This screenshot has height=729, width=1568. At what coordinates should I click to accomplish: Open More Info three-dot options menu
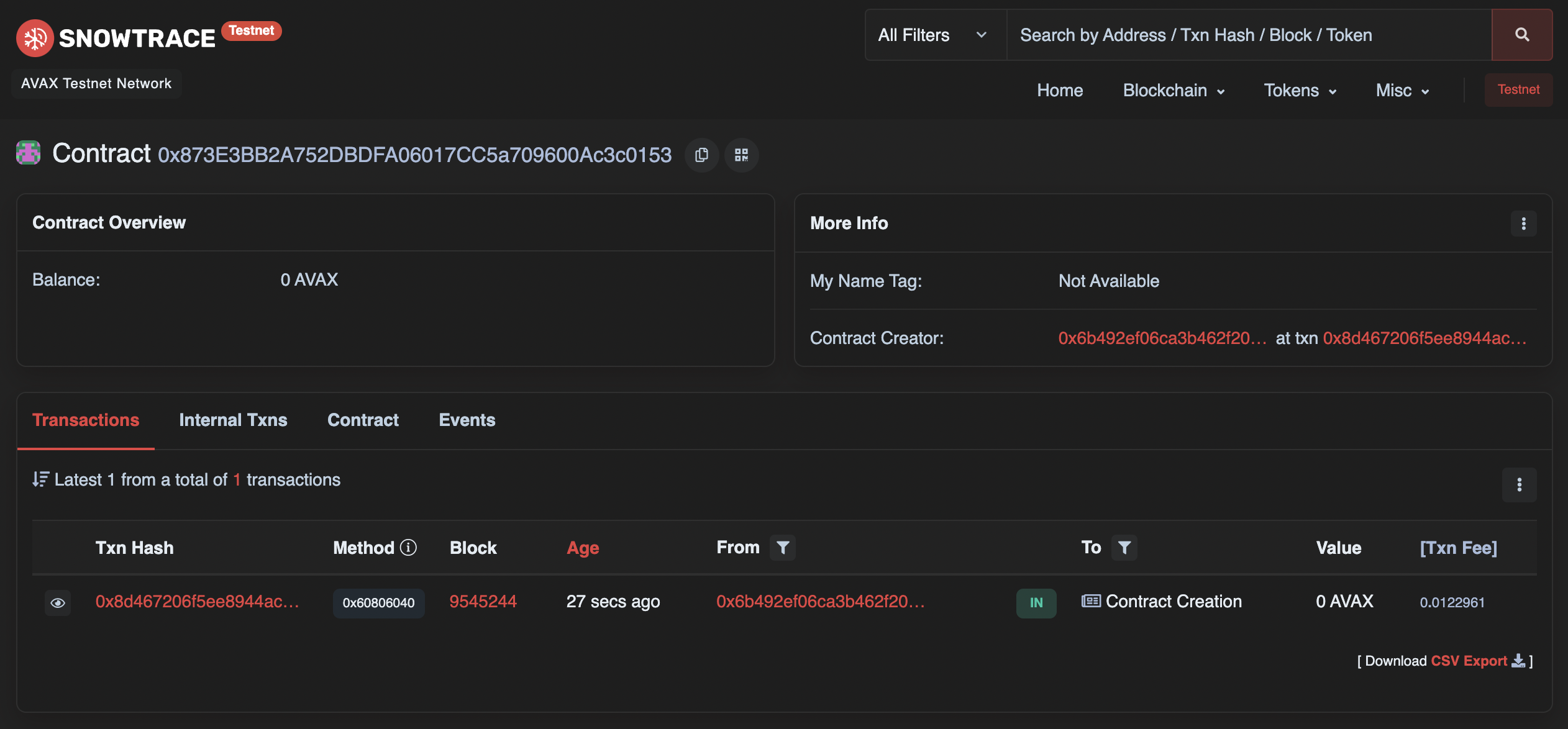pyautogui.click(x=1523, y=224)
